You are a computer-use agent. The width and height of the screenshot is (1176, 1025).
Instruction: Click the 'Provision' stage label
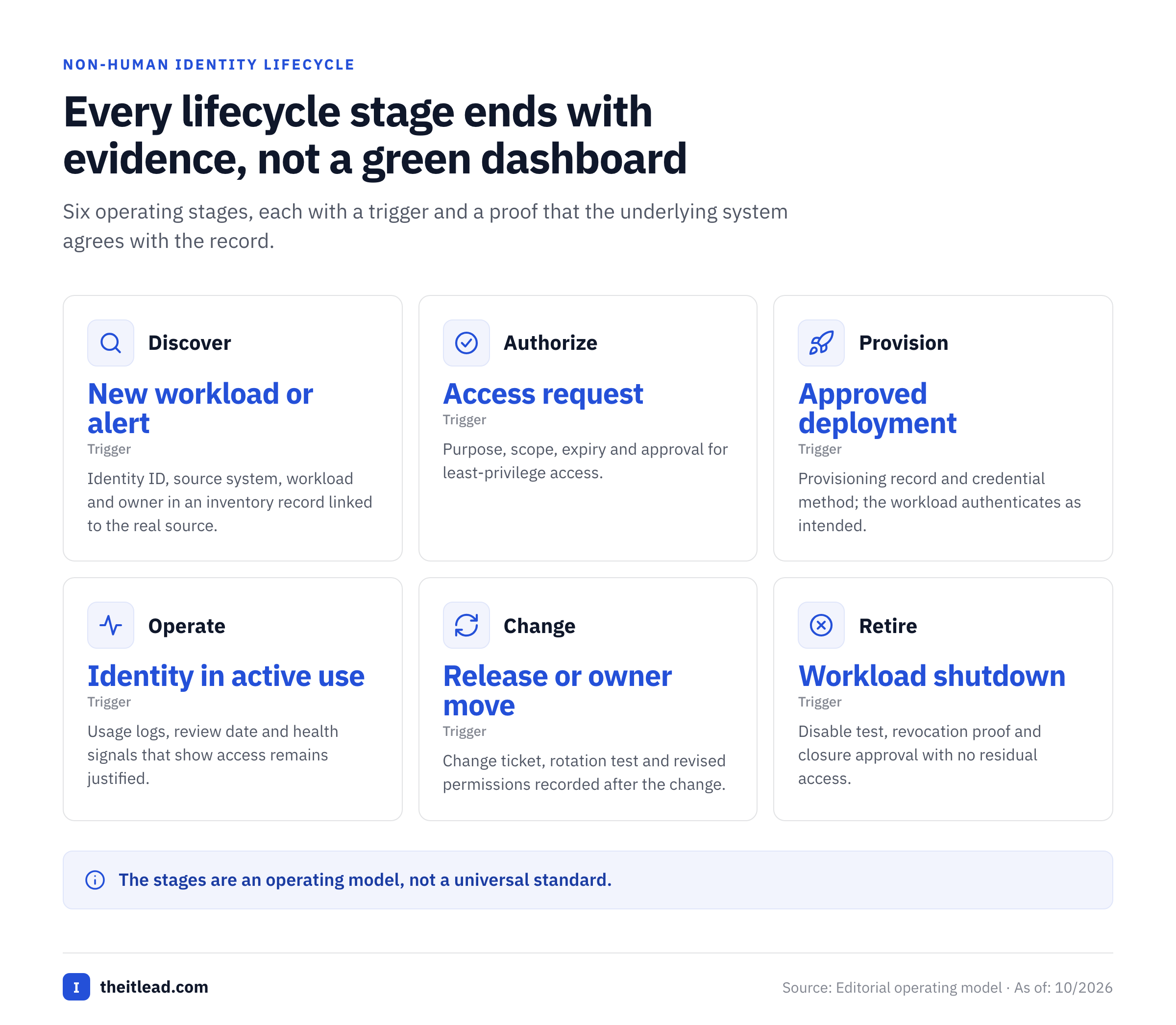pos(904,342)
